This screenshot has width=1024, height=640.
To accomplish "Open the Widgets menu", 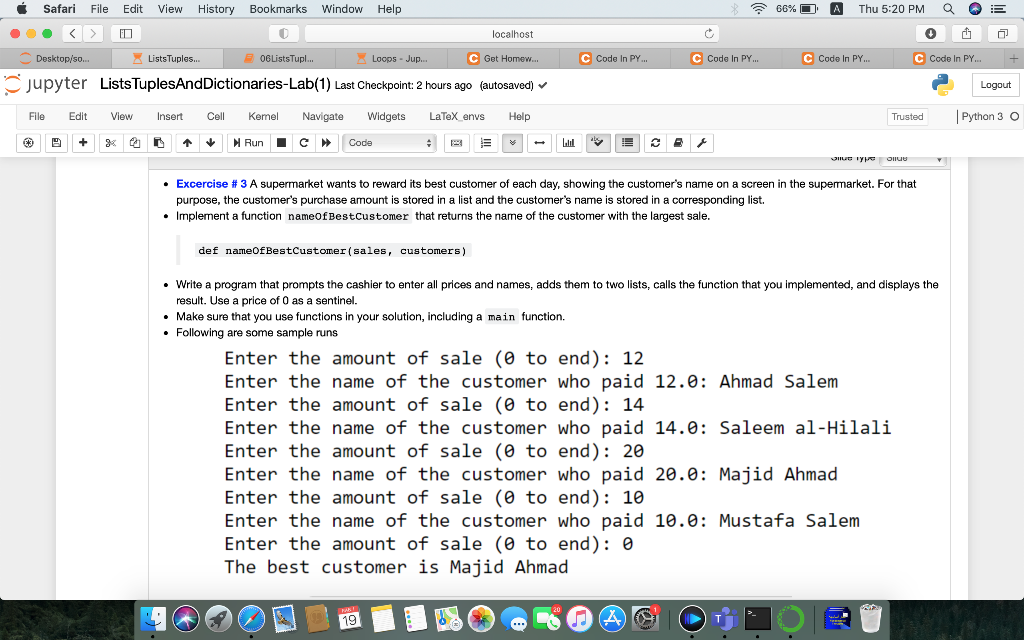I will (x=386, y=116).
